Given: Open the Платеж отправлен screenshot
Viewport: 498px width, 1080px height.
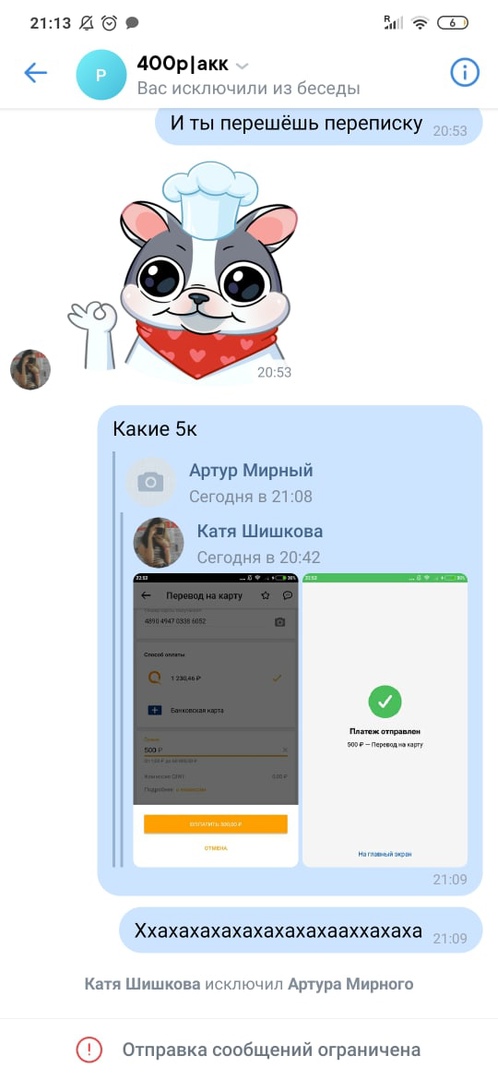Looking at the screenshot, I should click(385, 720).
